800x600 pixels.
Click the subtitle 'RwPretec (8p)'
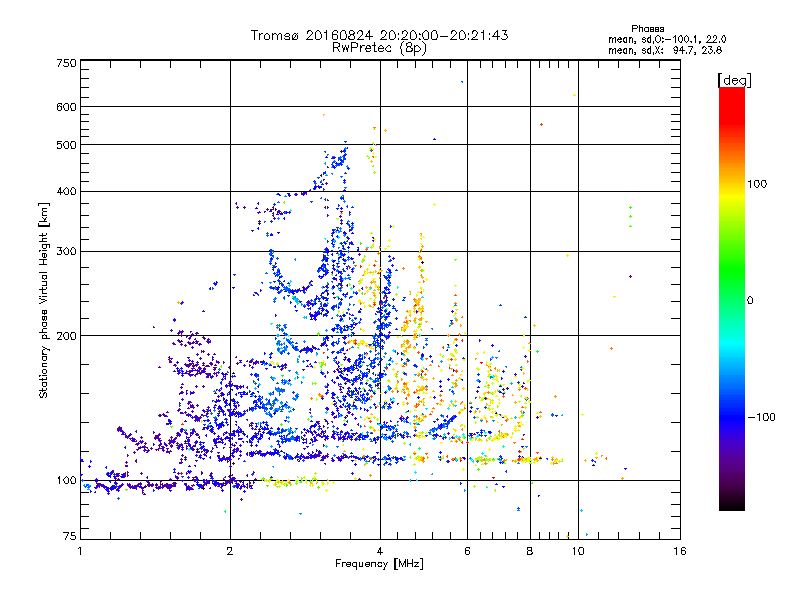[380, 48]
